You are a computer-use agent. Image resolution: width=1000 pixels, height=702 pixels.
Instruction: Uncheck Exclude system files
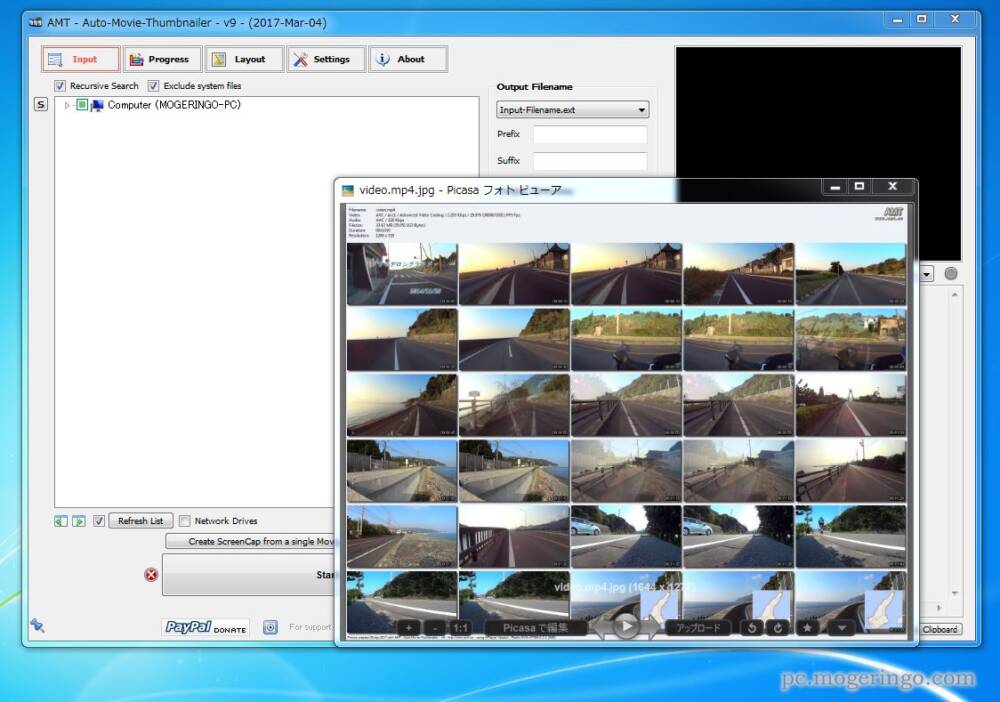pos(154,86)
